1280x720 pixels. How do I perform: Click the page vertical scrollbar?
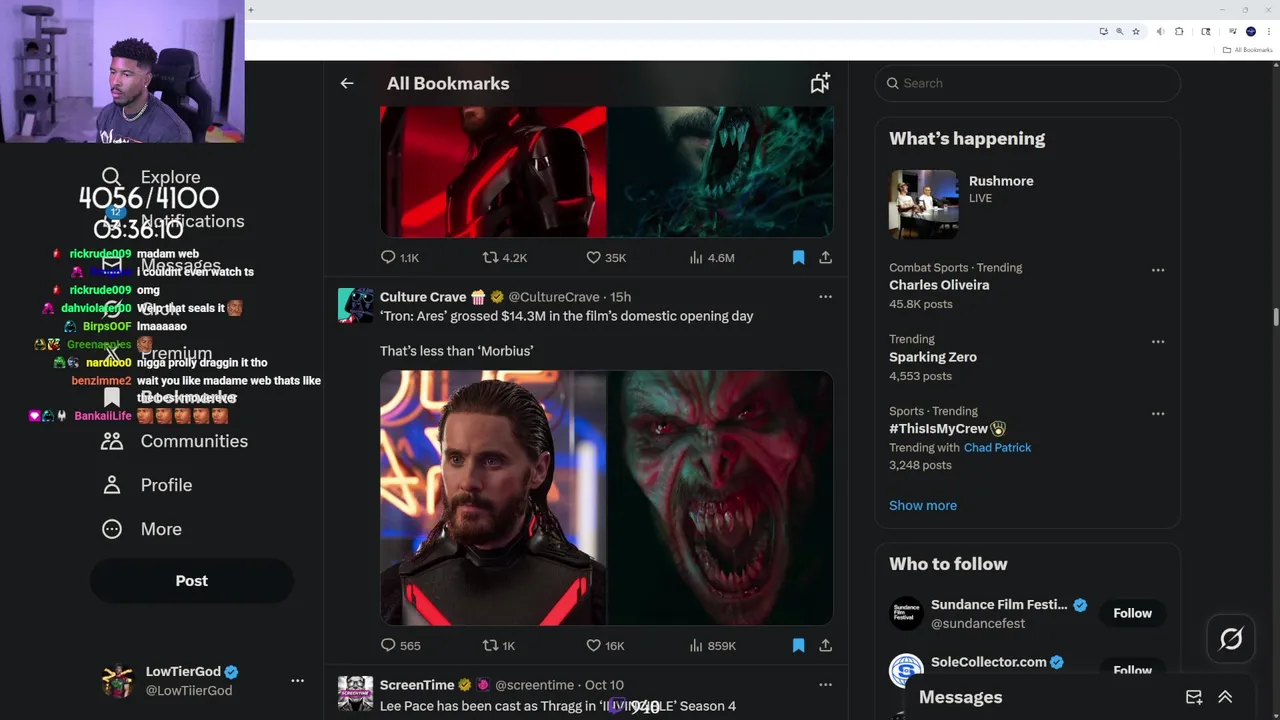[1275, 317]
